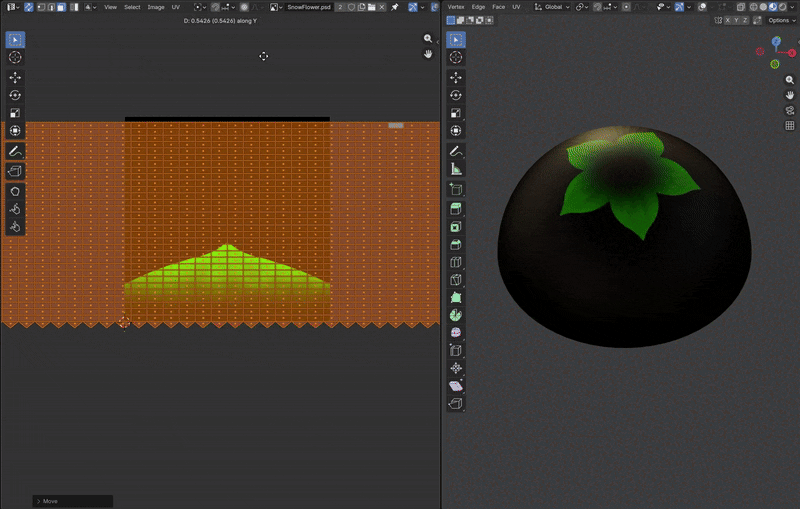Select the Move tool in UV editor toolbar
The width and height of the screenshot is (800, 509).
pyautogui.click(x=15, y=77)
